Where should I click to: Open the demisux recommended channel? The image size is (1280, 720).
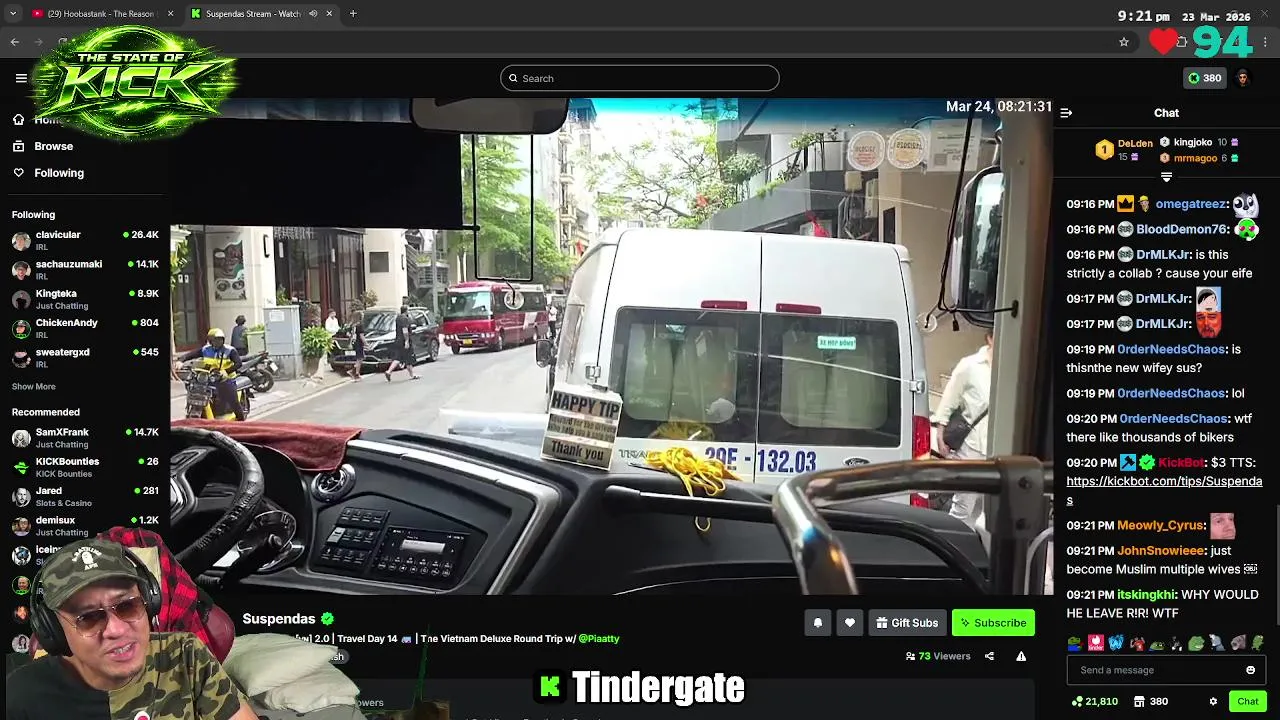[x=85, y=526]
